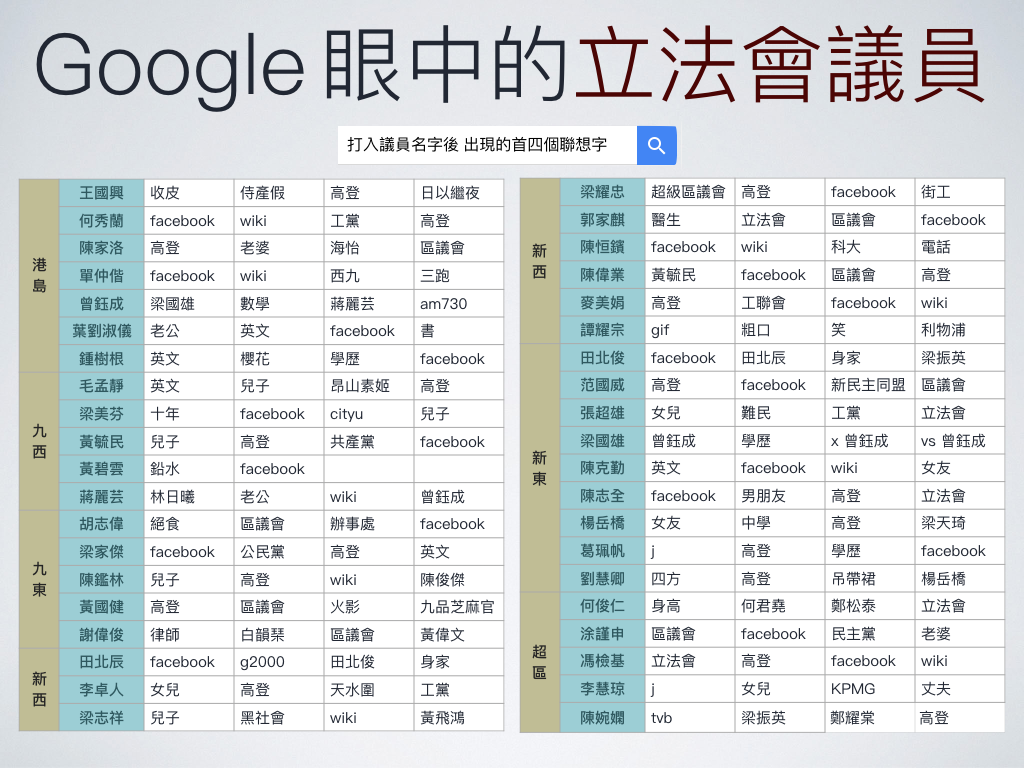Click the name cell 范國威

click(602, 385)
